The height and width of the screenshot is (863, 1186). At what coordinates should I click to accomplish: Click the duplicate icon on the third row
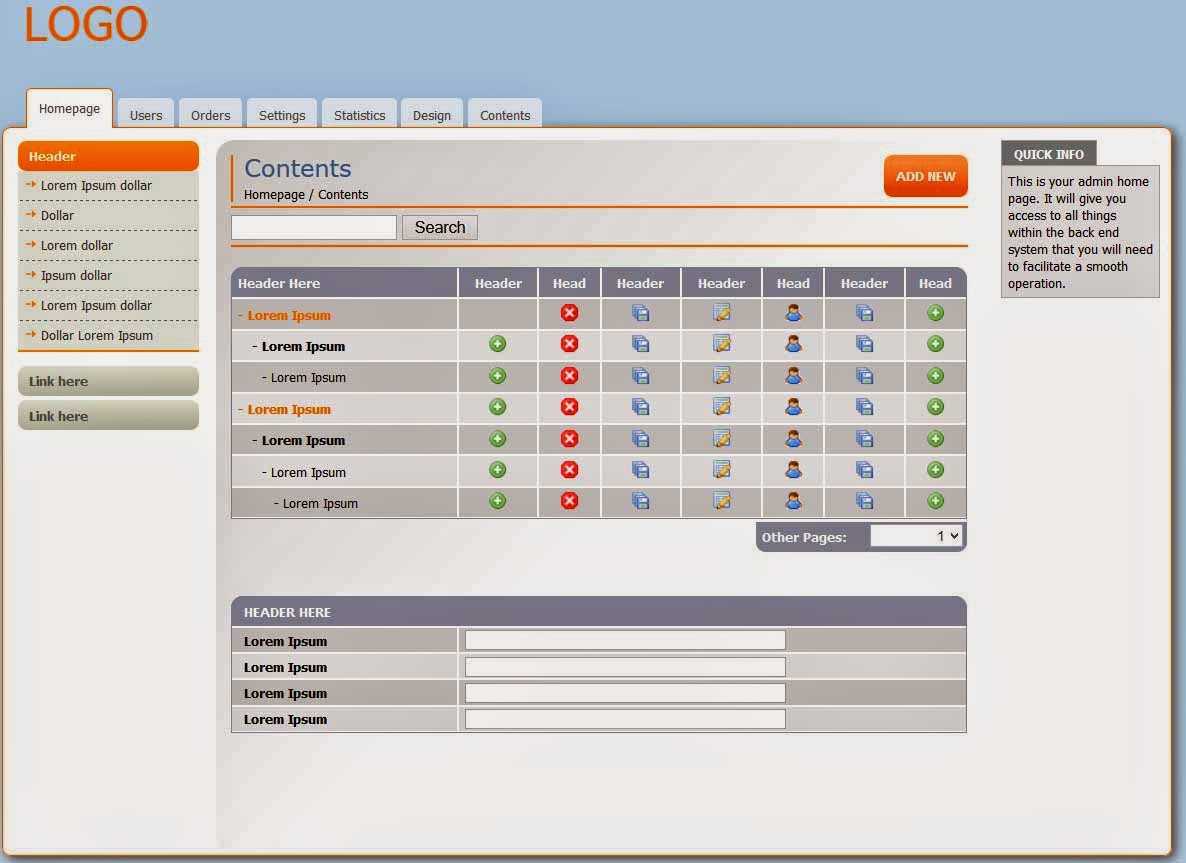pyautogui.click(x=640, y=375)
